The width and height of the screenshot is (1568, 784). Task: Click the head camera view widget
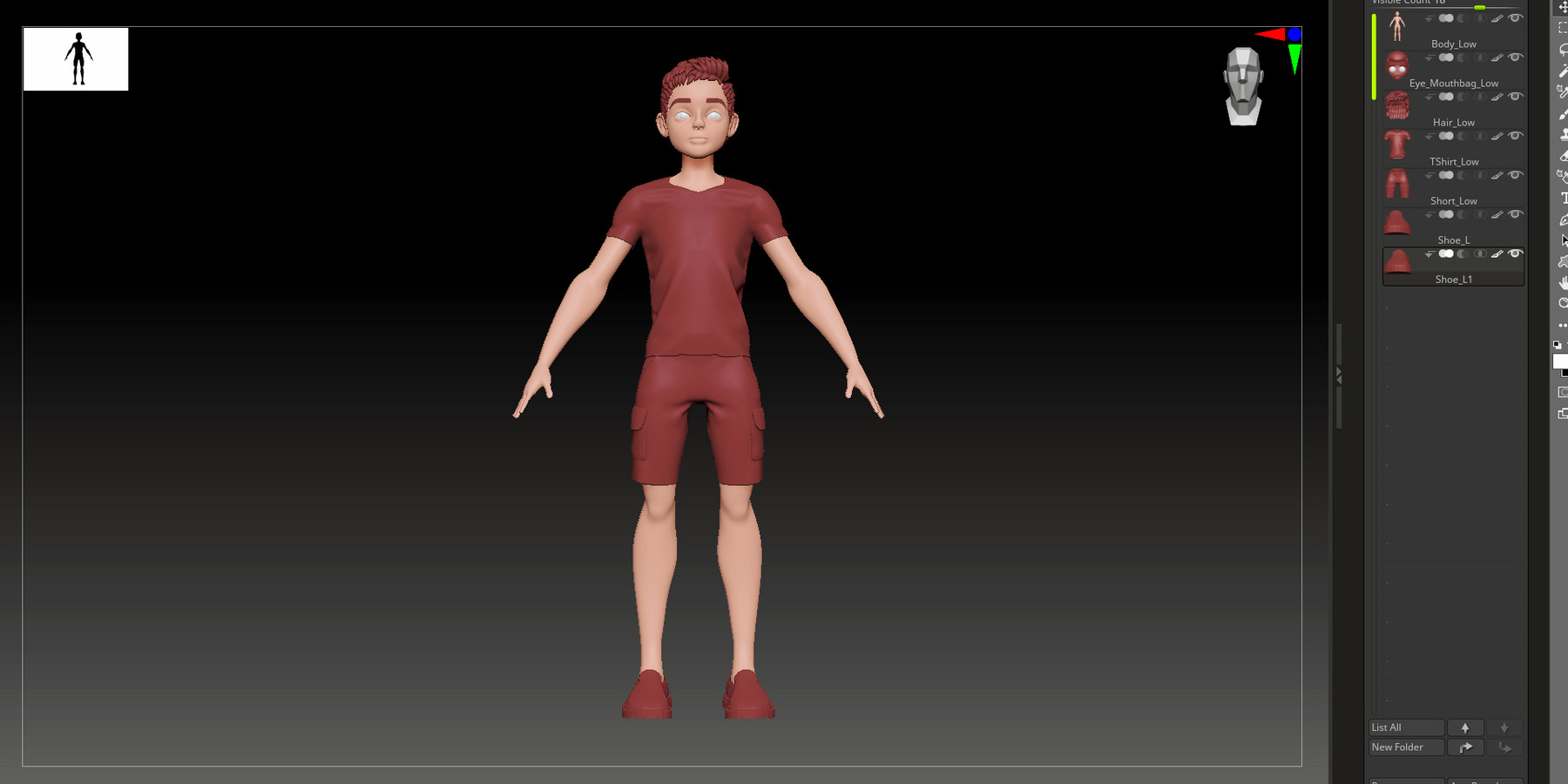pyautogui.click(x=1243, y=86)
